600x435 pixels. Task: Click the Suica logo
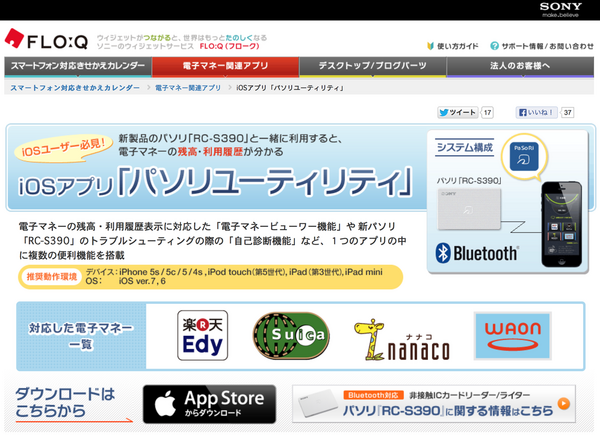[x=291, y=336]
